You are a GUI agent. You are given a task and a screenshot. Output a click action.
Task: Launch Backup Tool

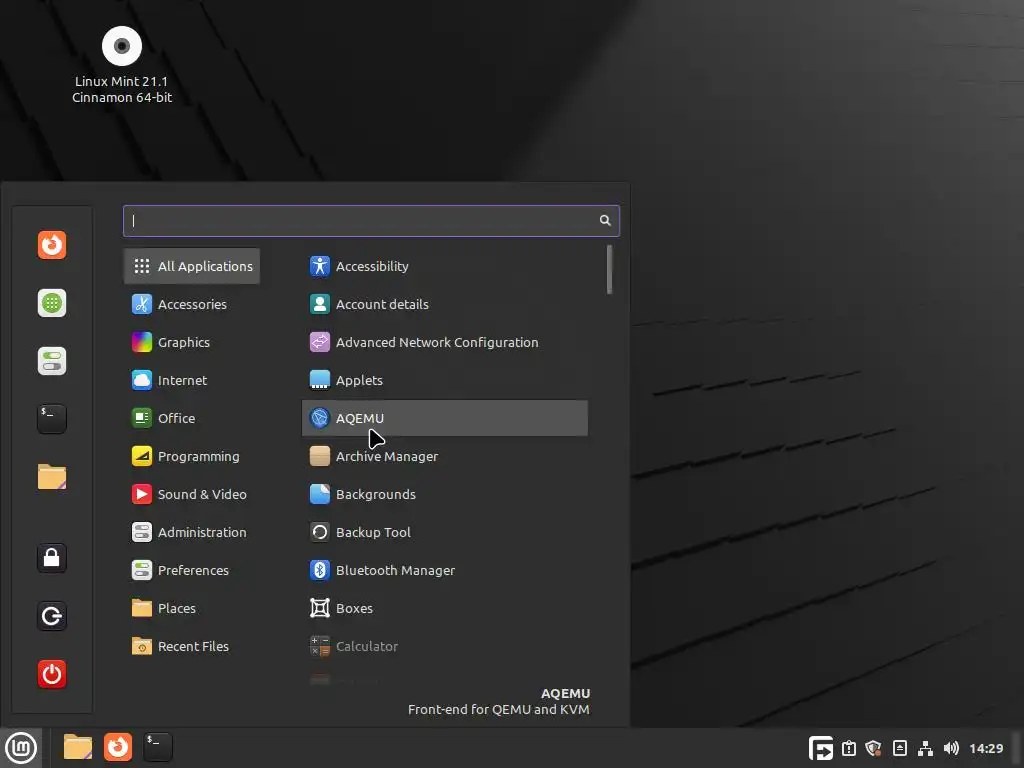click(445, 532)
